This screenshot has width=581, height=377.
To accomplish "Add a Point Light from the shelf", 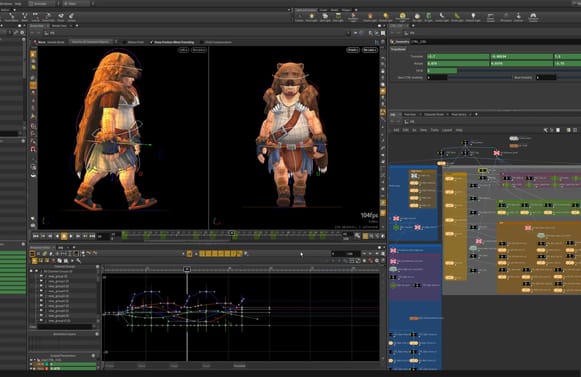I will click(x=312, y=17).
